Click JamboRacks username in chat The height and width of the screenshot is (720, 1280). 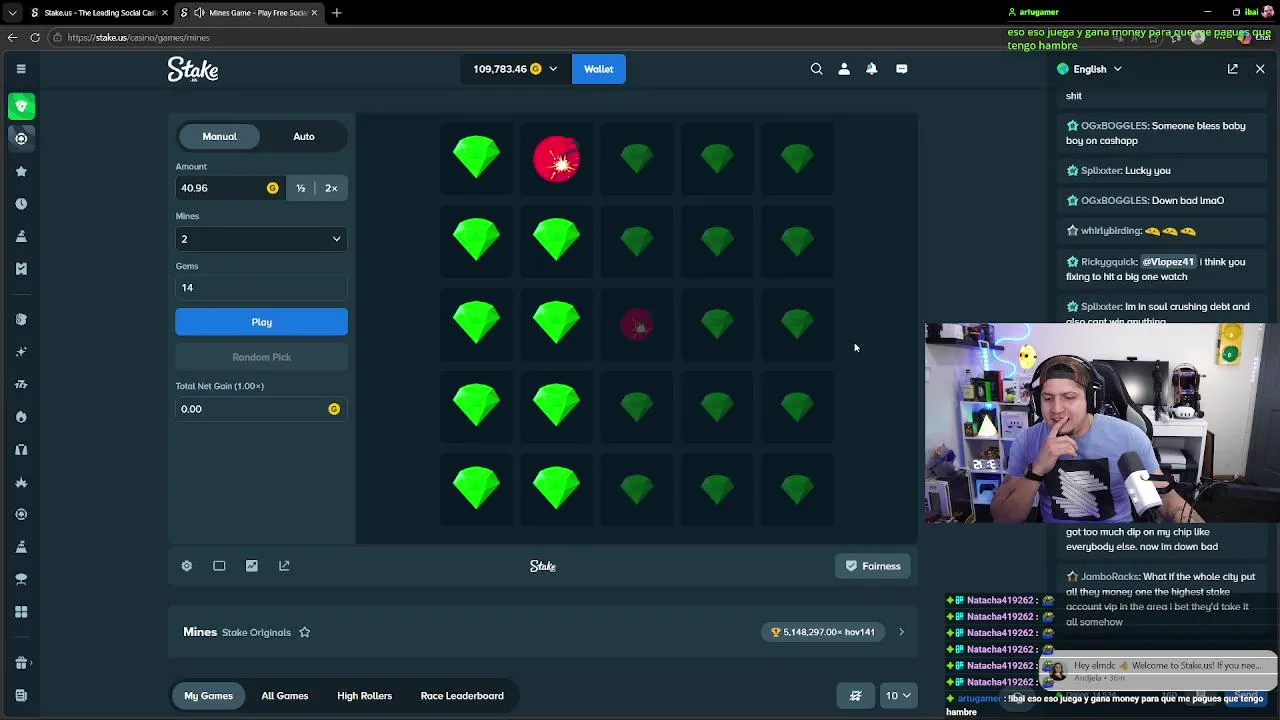pyautogui.click(x=1110, y=577)
